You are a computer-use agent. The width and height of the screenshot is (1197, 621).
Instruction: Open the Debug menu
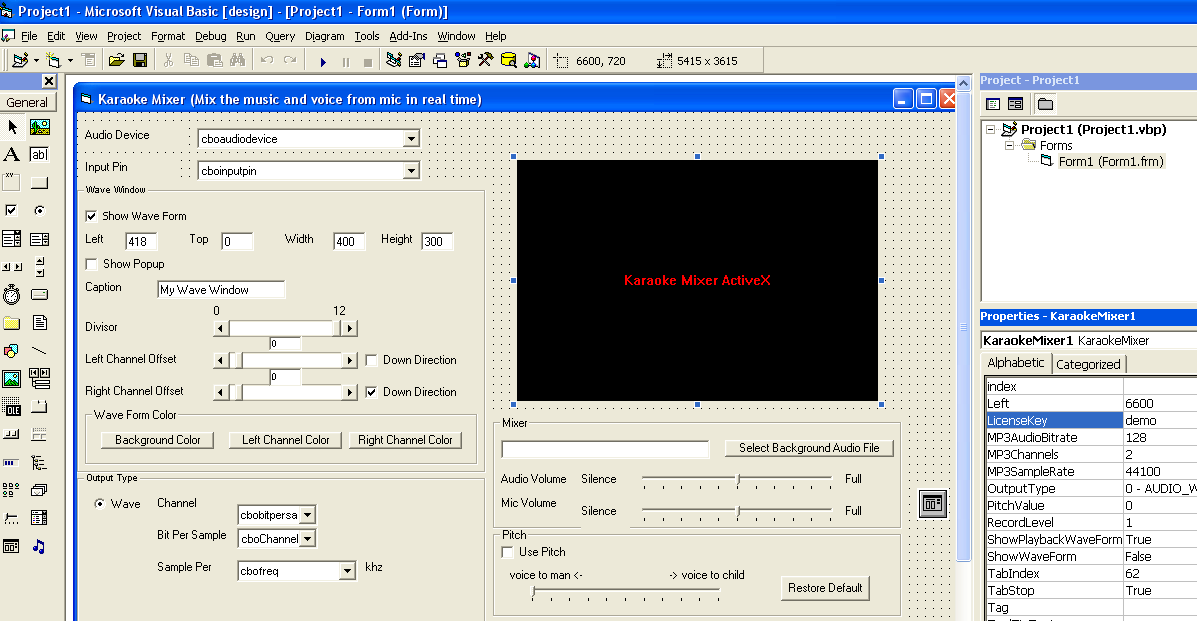pos(210,36)
